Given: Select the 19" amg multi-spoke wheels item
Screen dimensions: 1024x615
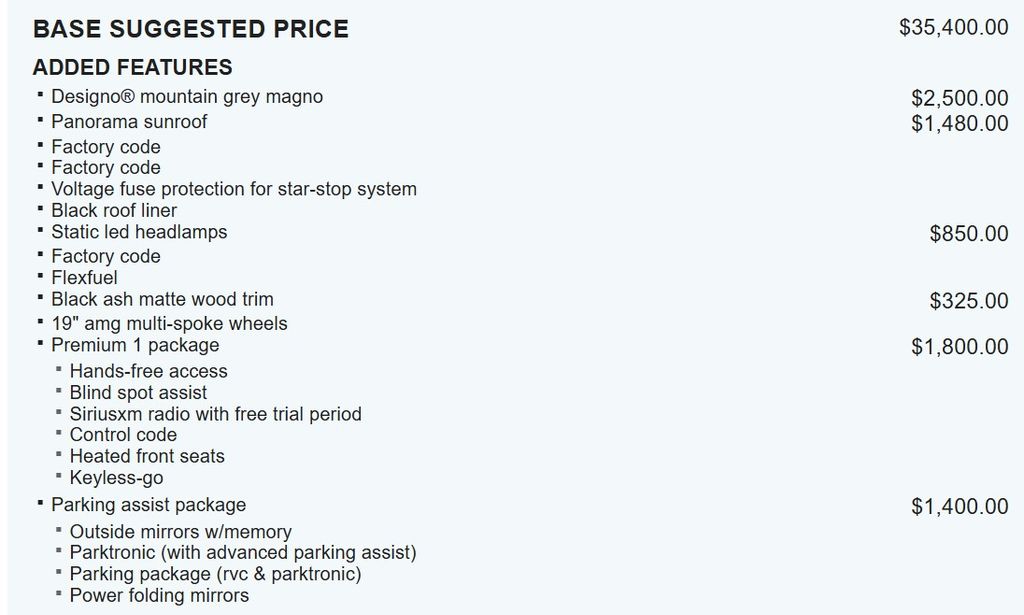Looking at the screenshot, I should pyautogui.click(x=169, y=324).
